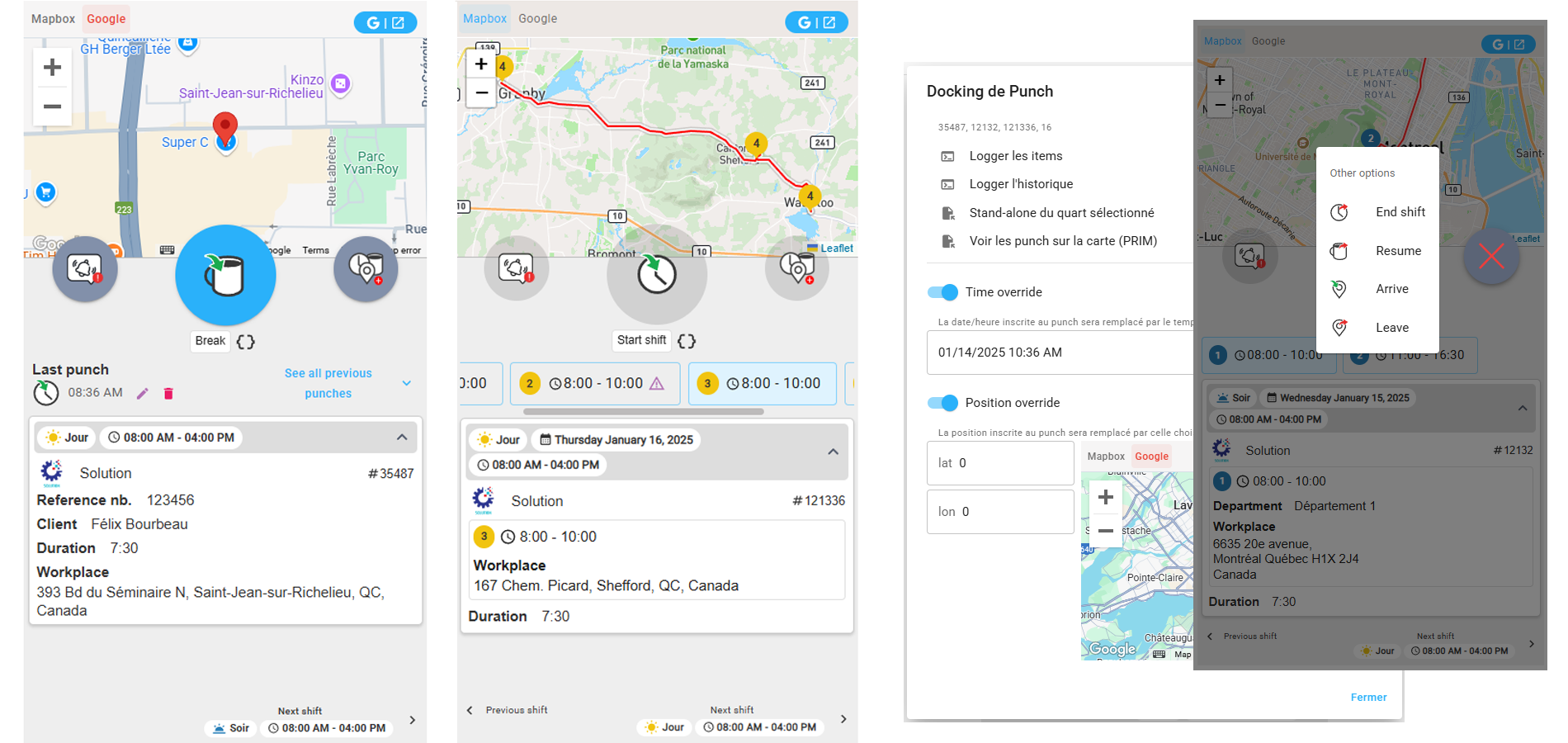Screen dimensions: 1568x743
Task: Click See all previous punches link
Action: [328, 383]
